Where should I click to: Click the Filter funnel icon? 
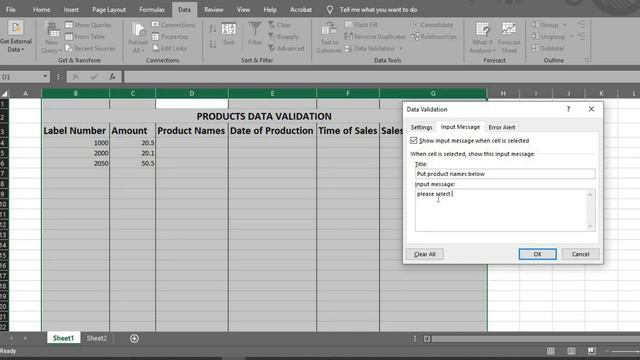coord(255,29)
